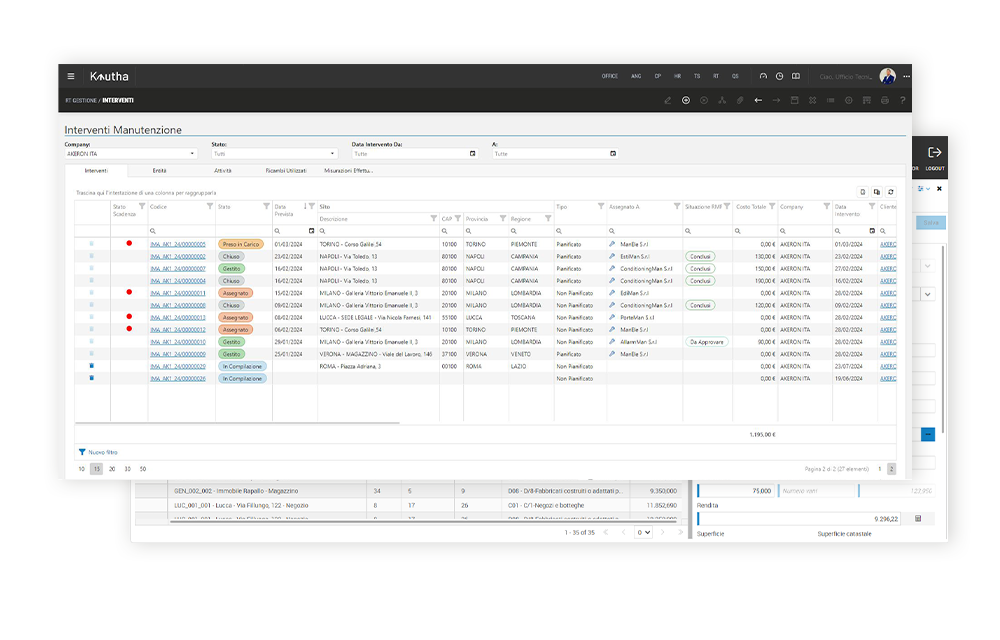Viewport: 1000px width, 640px height.
Task: Select page size 20 in the pager
Action: (x=112, y=468)
